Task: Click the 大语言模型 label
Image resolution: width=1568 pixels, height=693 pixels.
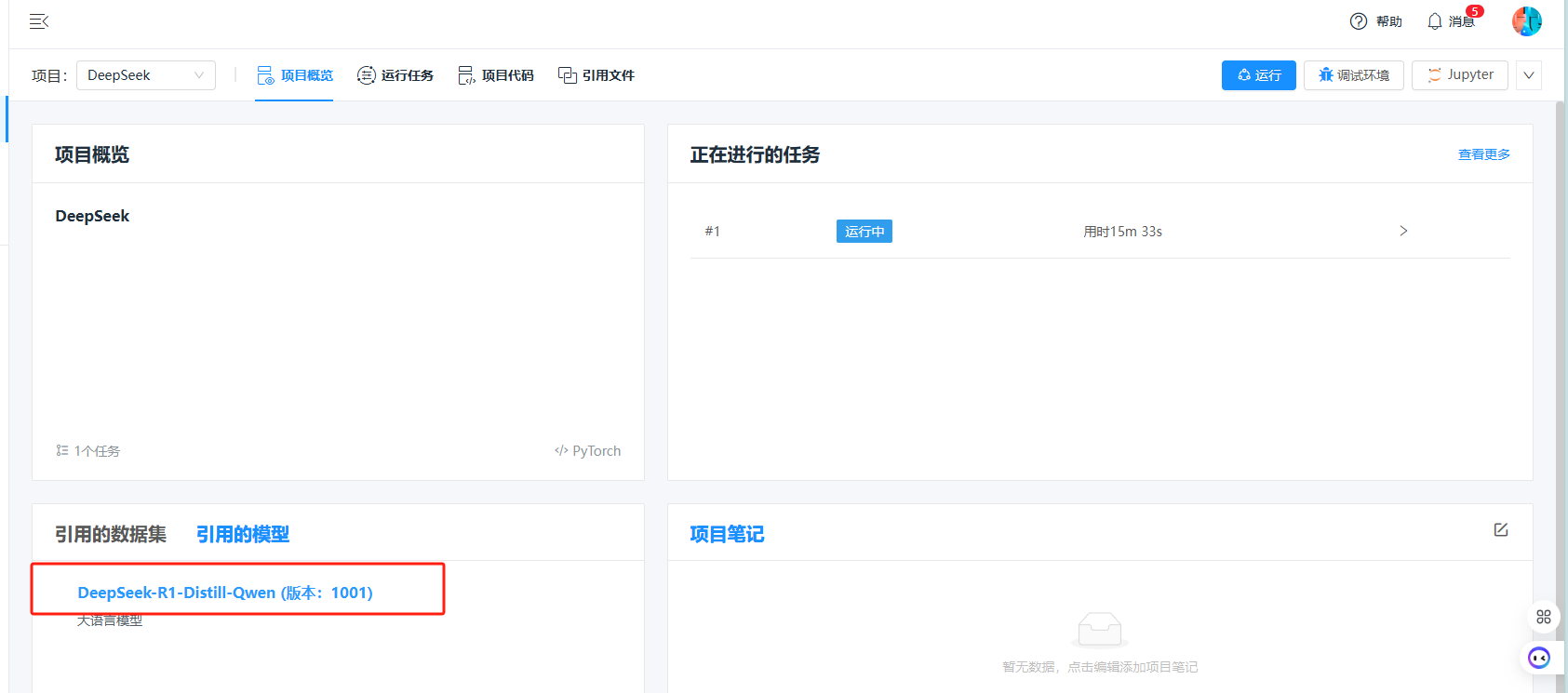Action: coord(110,620)
